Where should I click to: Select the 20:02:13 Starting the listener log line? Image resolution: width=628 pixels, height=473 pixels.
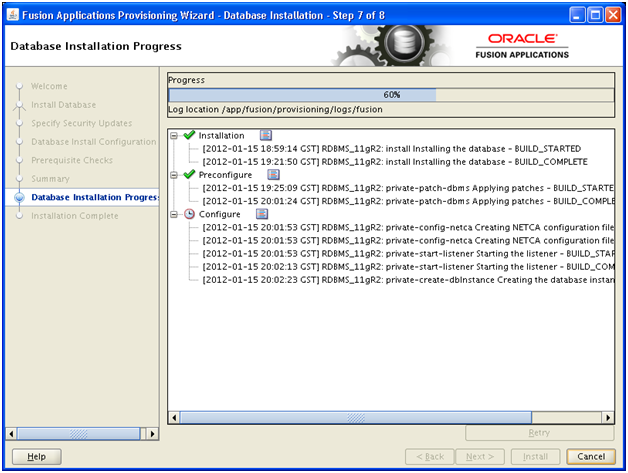click(408, 267)
